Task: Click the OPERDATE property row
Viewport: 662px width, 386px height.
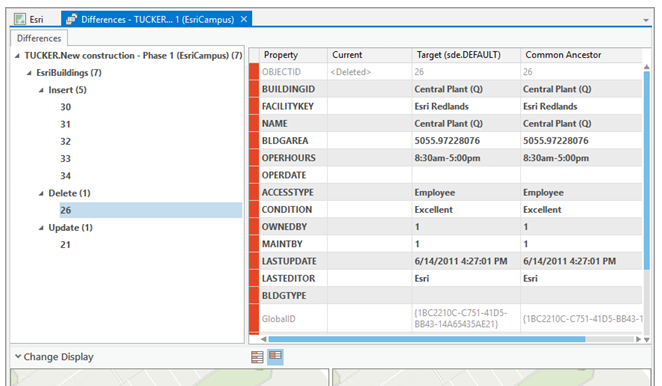Action: (x=446, y=175)
